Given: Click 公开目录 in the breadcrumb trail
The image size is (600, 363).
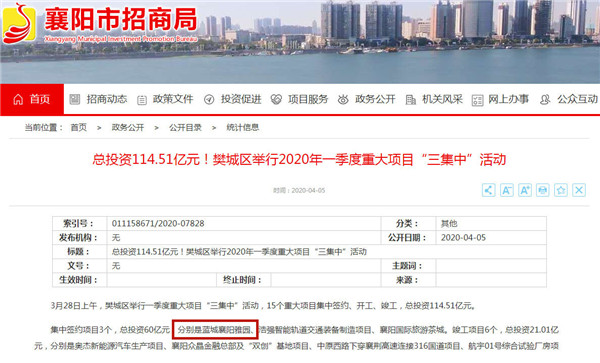Looking at the screenshot, I should 185,127.
